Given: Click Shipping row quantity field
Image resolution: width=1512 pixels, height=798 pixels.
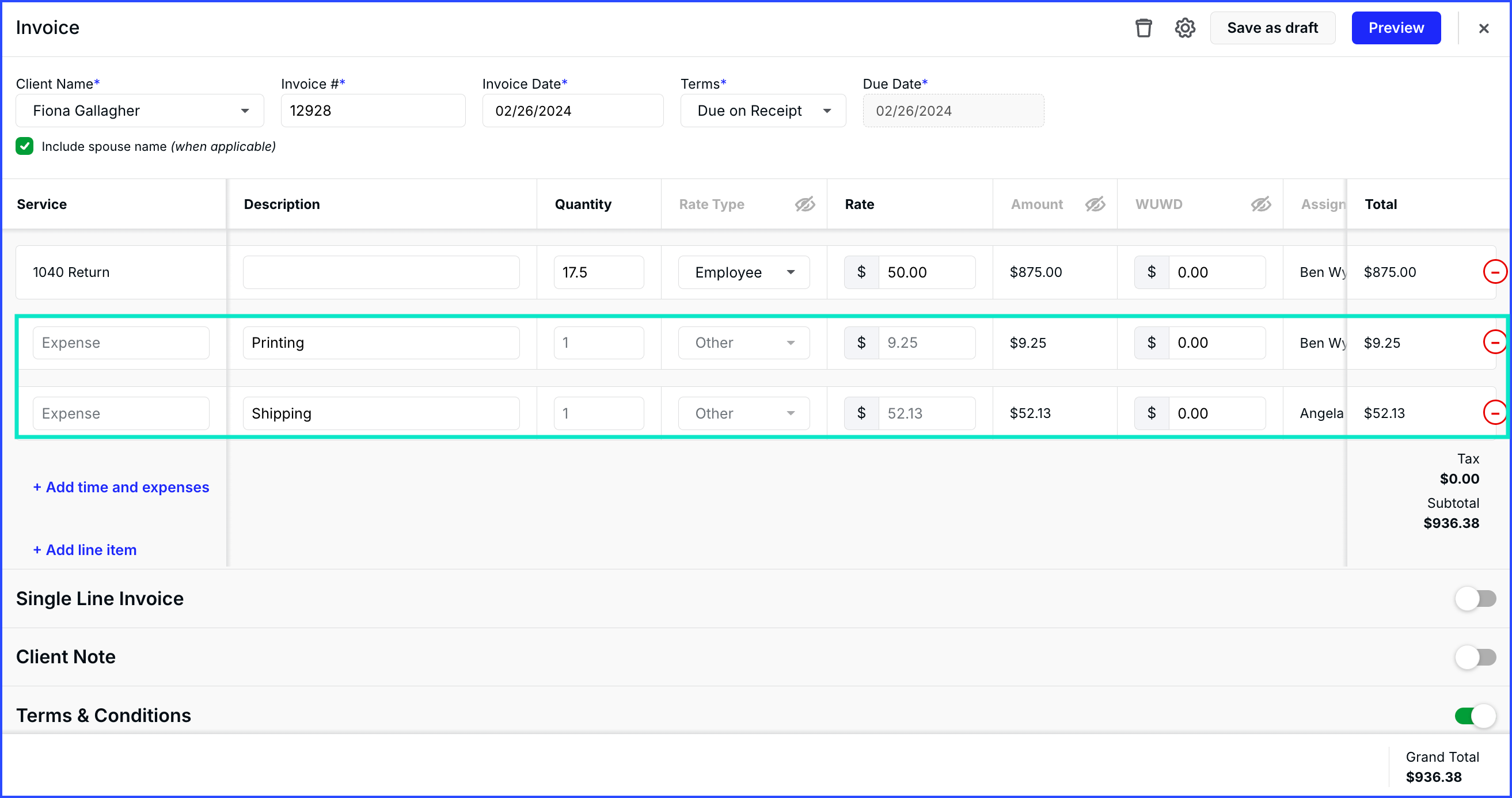Looking at the screenshot, I should pyautogui.click(x=598, y=413).
